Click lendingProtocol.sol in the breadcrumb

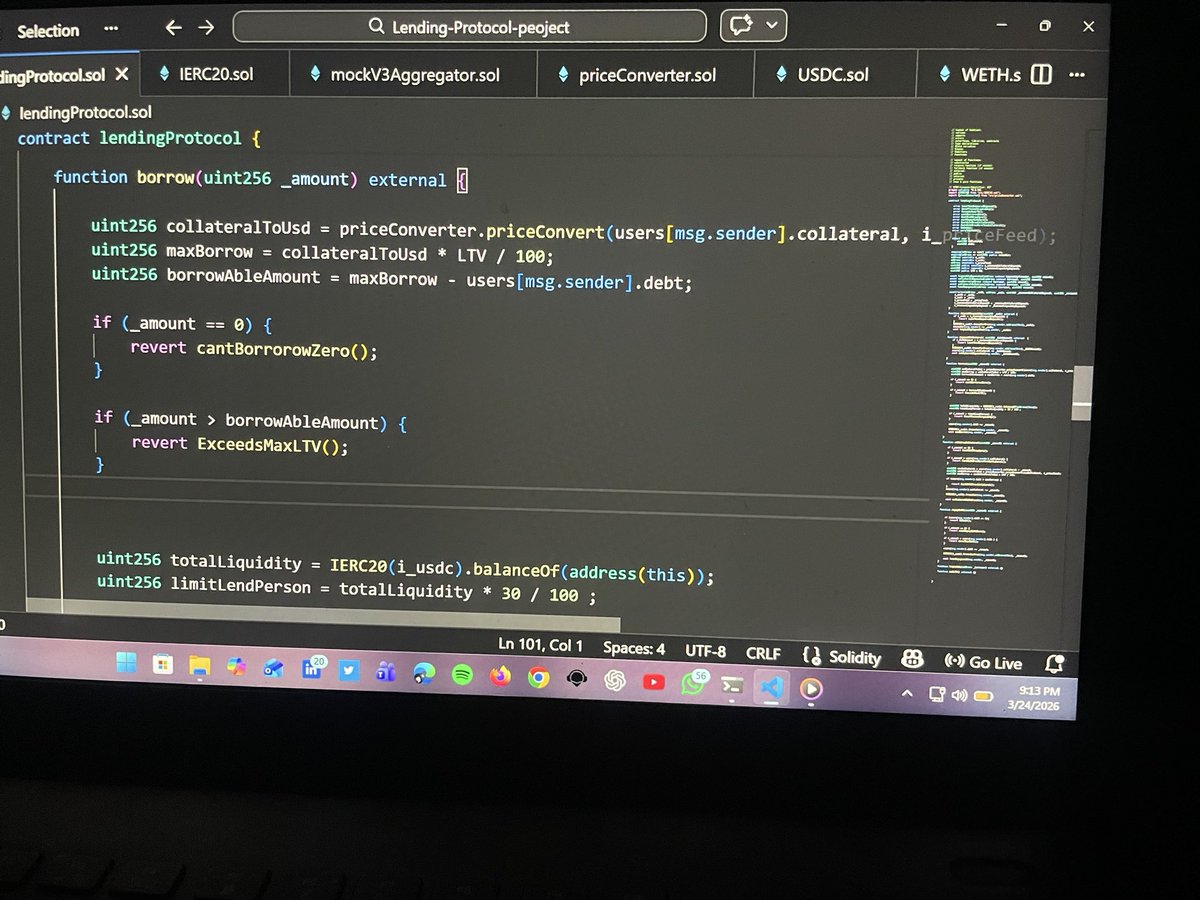85,112
